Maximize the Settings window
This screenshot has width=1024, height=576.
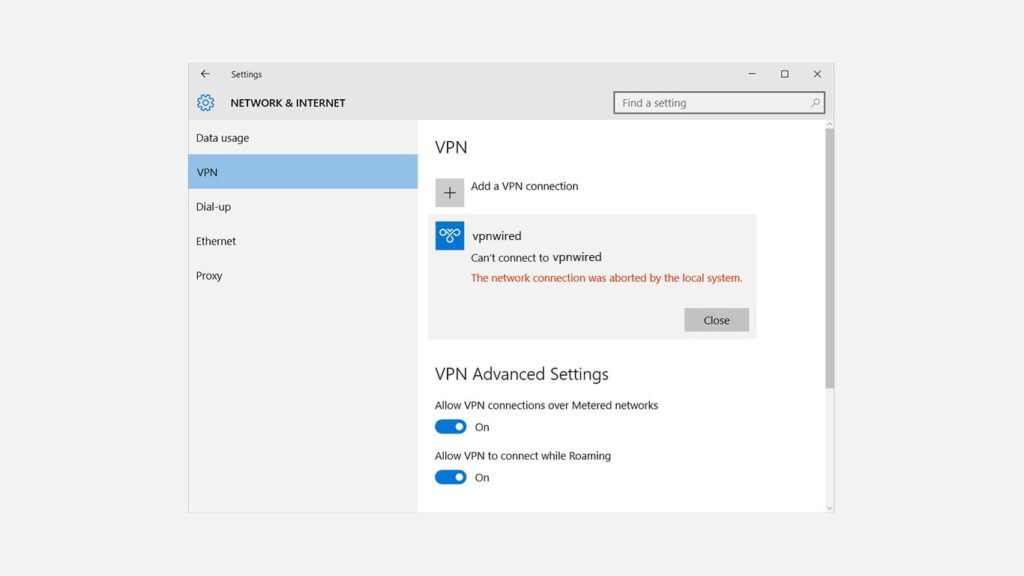[x=784, y=74]
